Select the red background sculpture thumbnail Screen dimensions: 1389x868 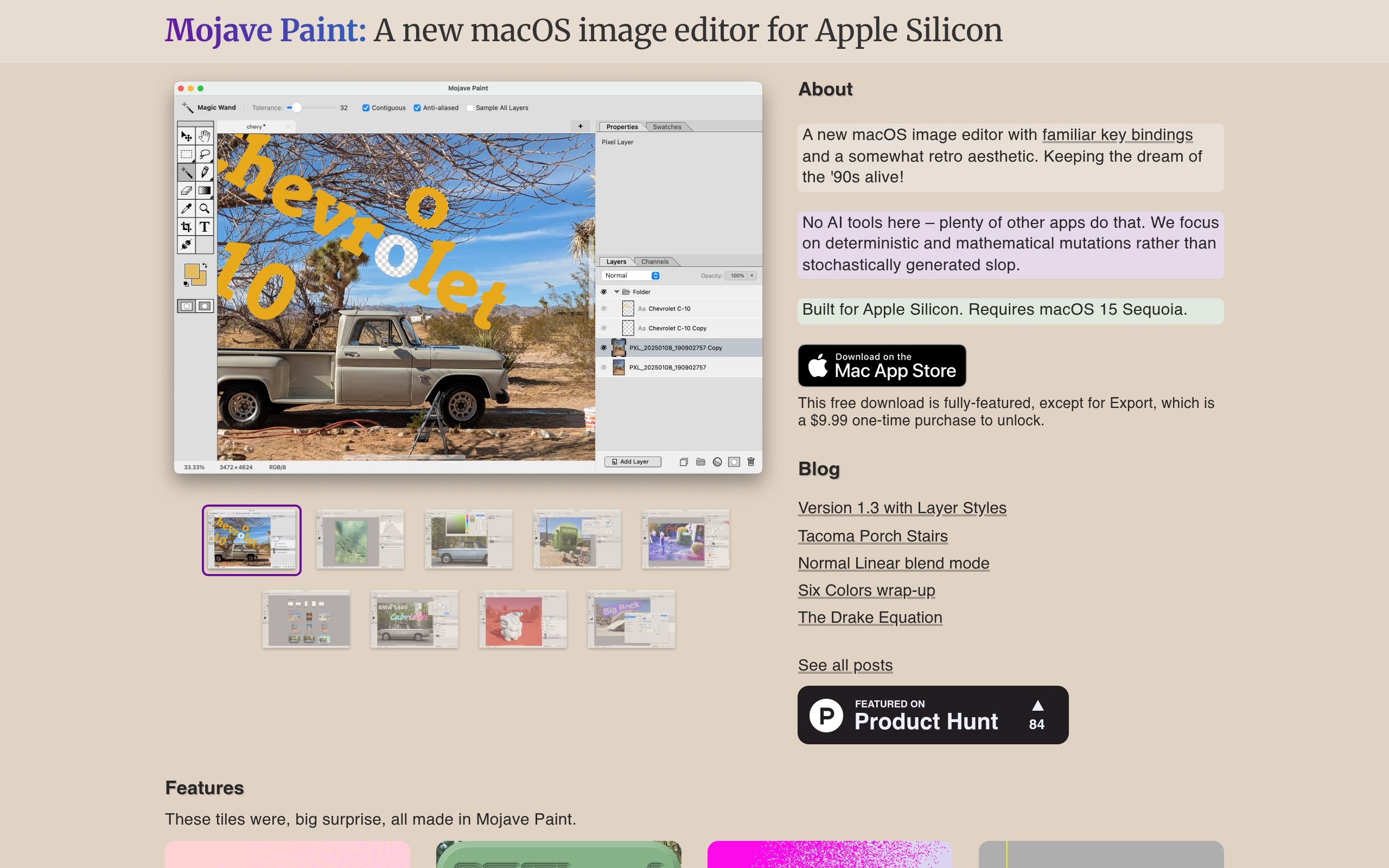(x=523, y=619)
